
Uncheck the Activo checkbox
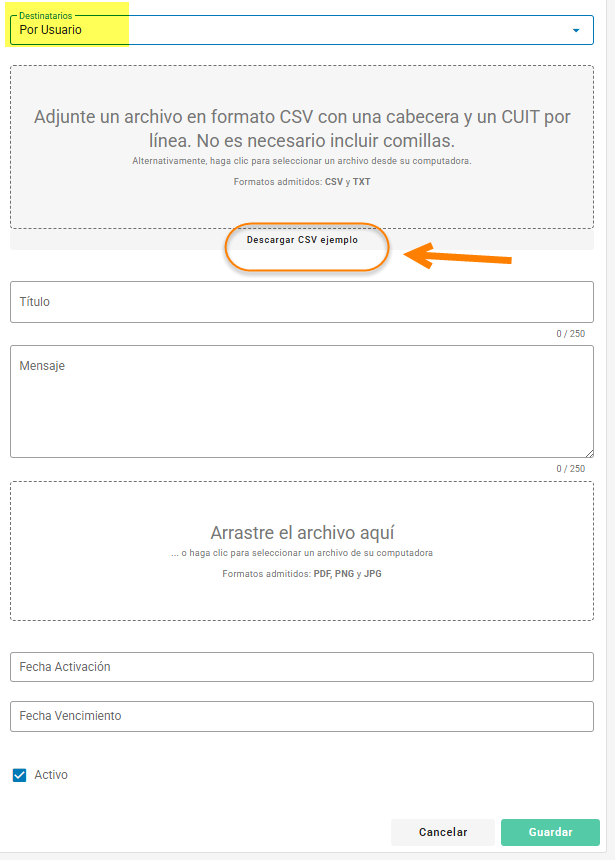point(20,775)
